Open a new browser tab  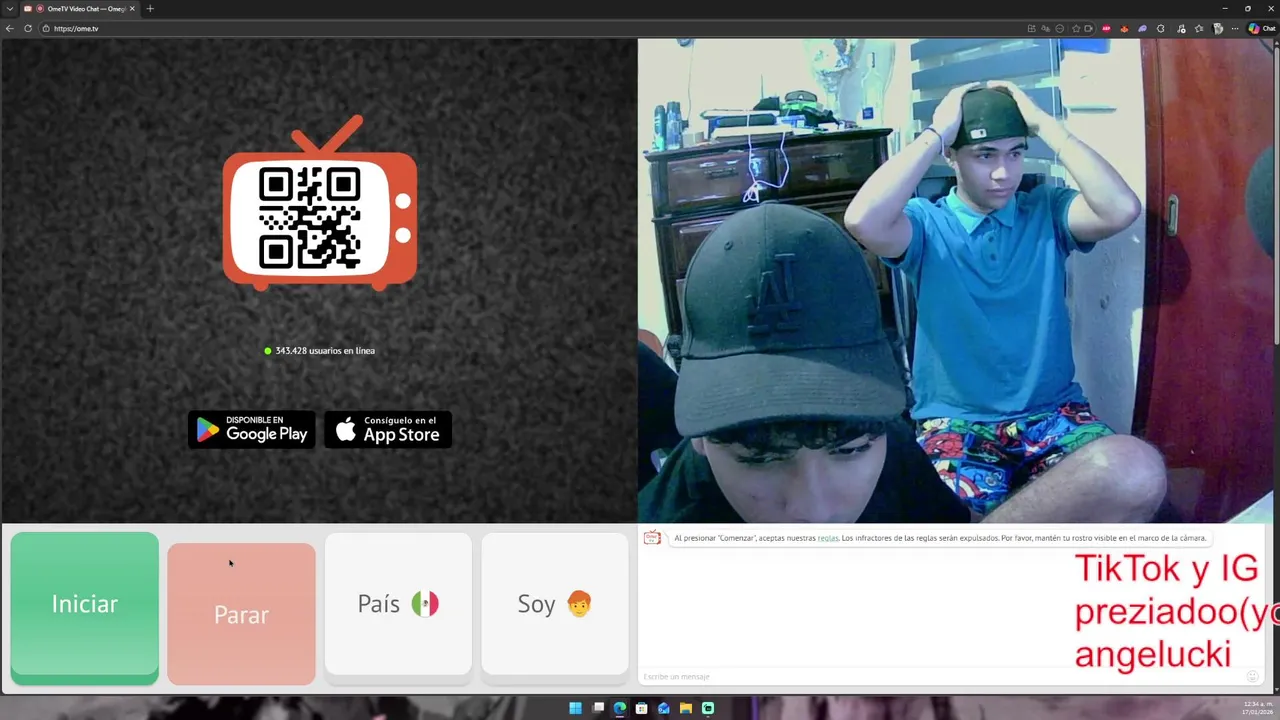tap(150, 9)
